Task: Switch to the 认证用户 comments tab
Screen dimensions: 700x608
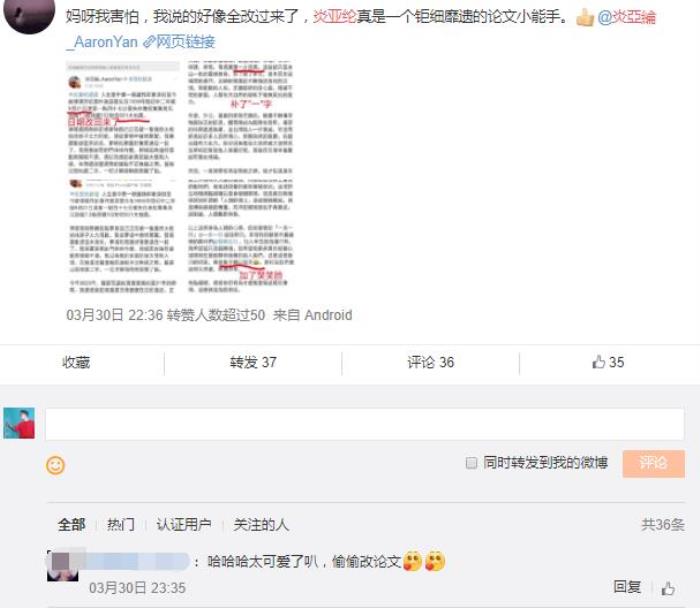Action: pyautogui.click(x=183, y=525)
